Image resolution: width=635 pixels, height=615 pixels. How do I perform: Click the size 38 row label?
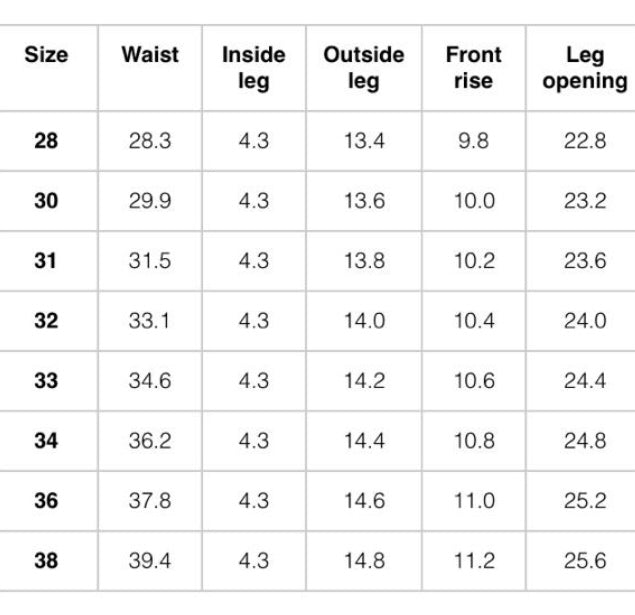pos(46,561)
